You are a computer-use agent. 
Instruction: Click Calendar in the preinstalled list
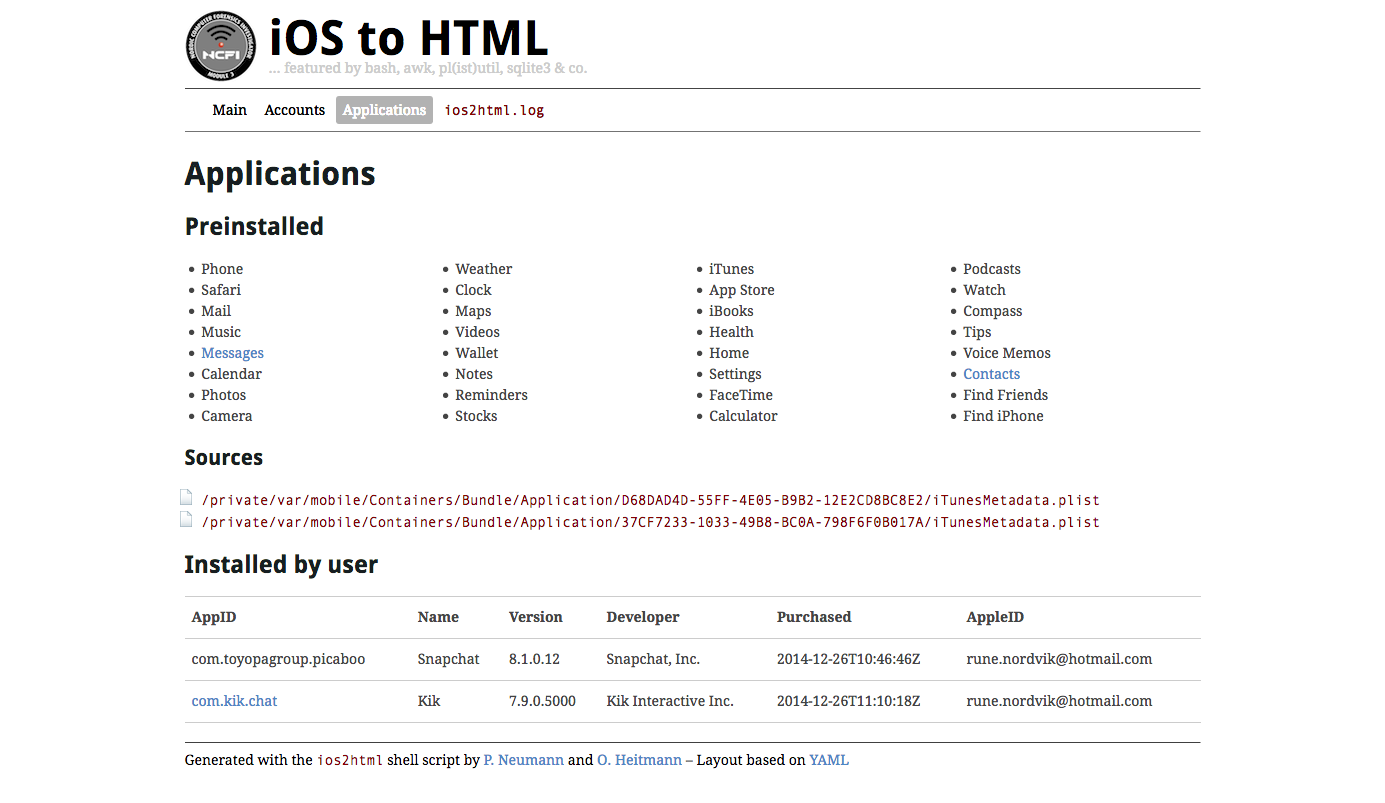(x=231, y=374)
